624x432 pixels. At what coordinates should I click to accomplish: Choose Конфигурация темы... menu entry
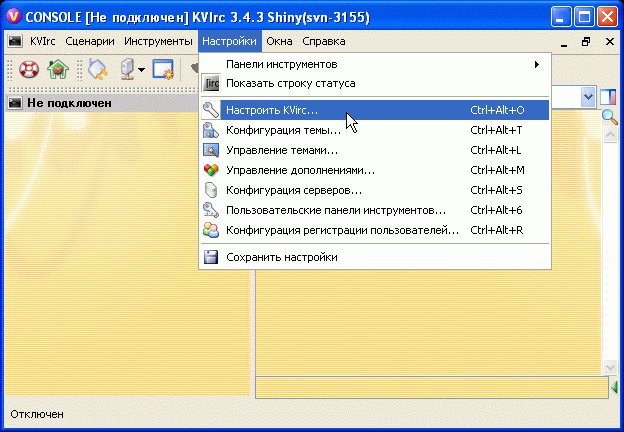pos(375,130)
